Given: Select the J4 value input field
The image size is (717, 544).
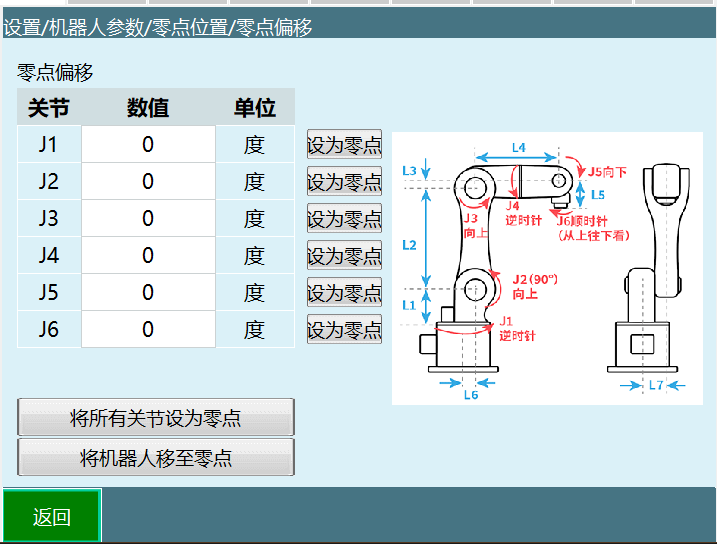Looking at the screenshot, I should click(148, 255).
